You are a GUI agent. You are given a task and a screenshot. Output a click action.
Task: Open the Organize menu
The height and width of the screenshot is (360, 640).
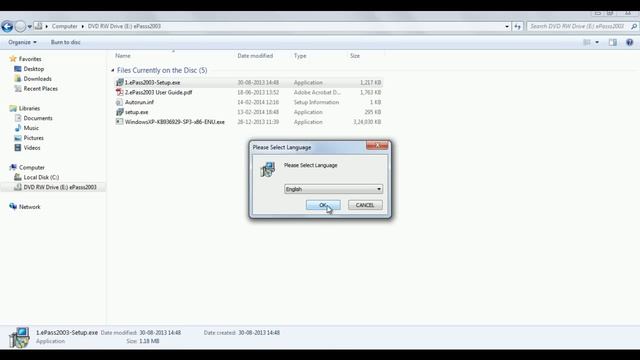coord(22,42)
